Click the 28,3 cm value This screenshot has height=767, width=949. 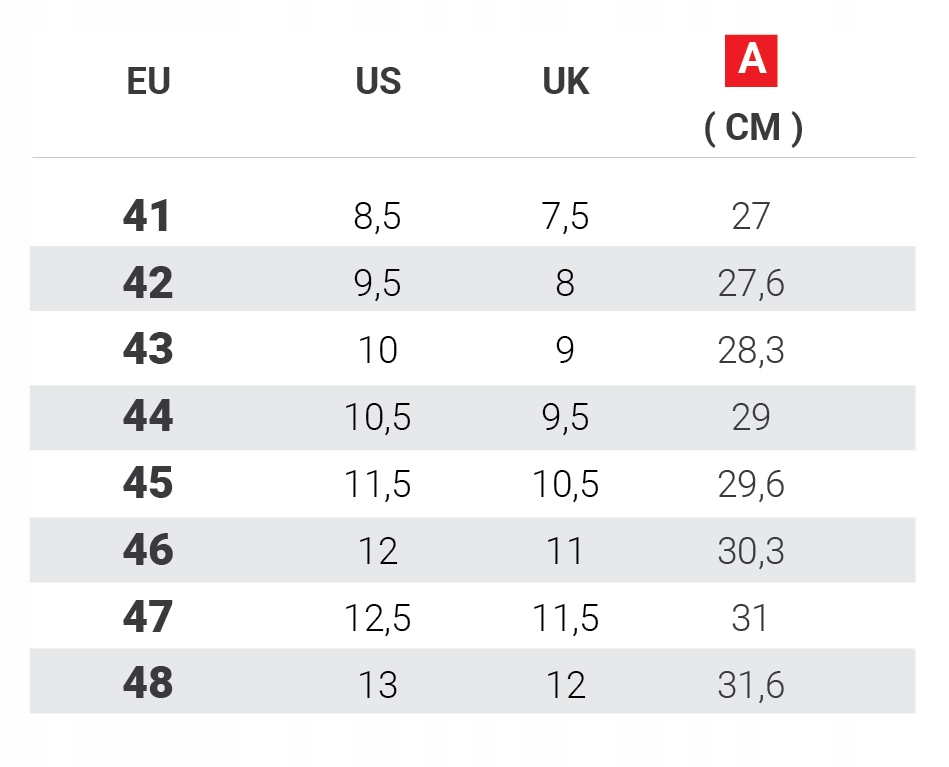coord(751,351)
